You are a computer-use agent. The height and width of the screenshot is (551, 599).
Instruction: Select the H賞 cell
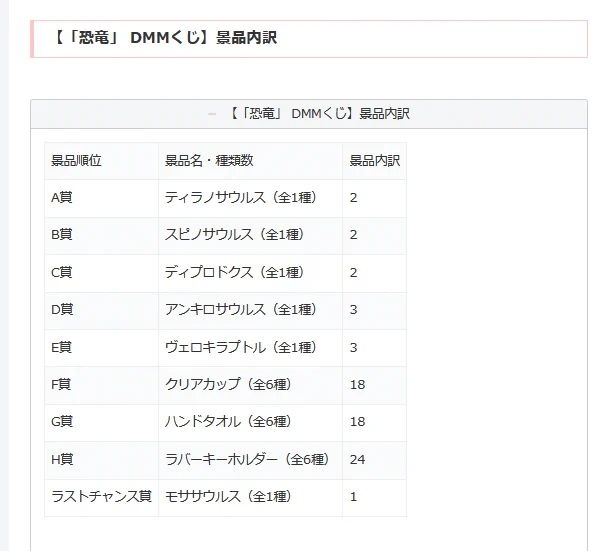point(102,460)
